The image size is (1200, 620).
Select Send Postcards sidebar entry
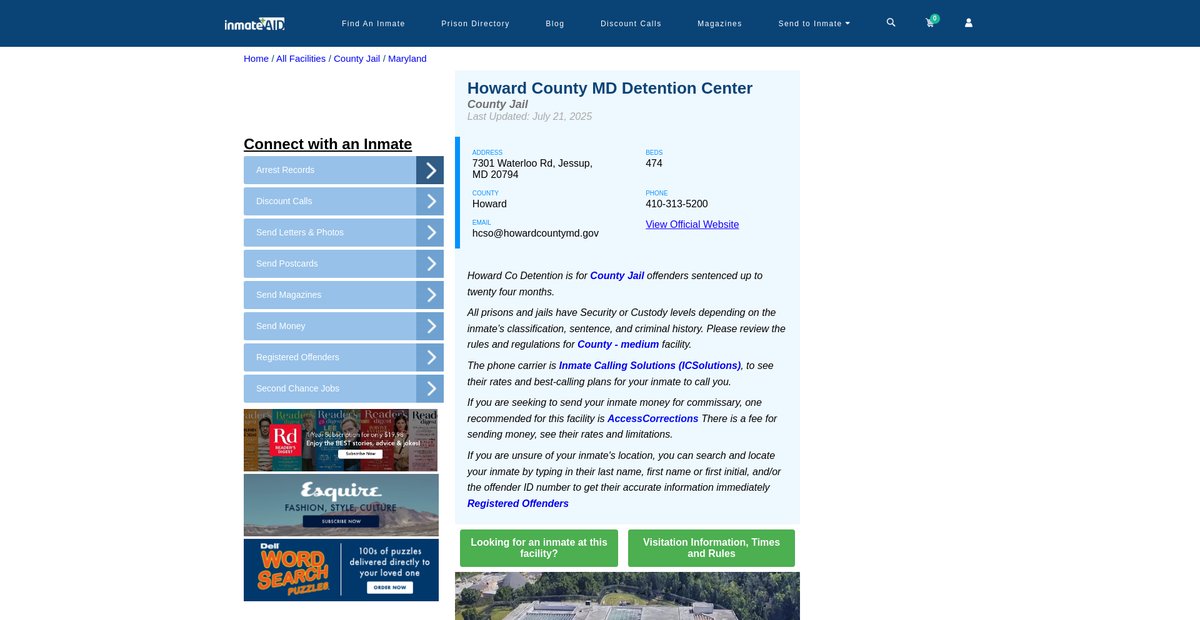(x=330, y=264)
